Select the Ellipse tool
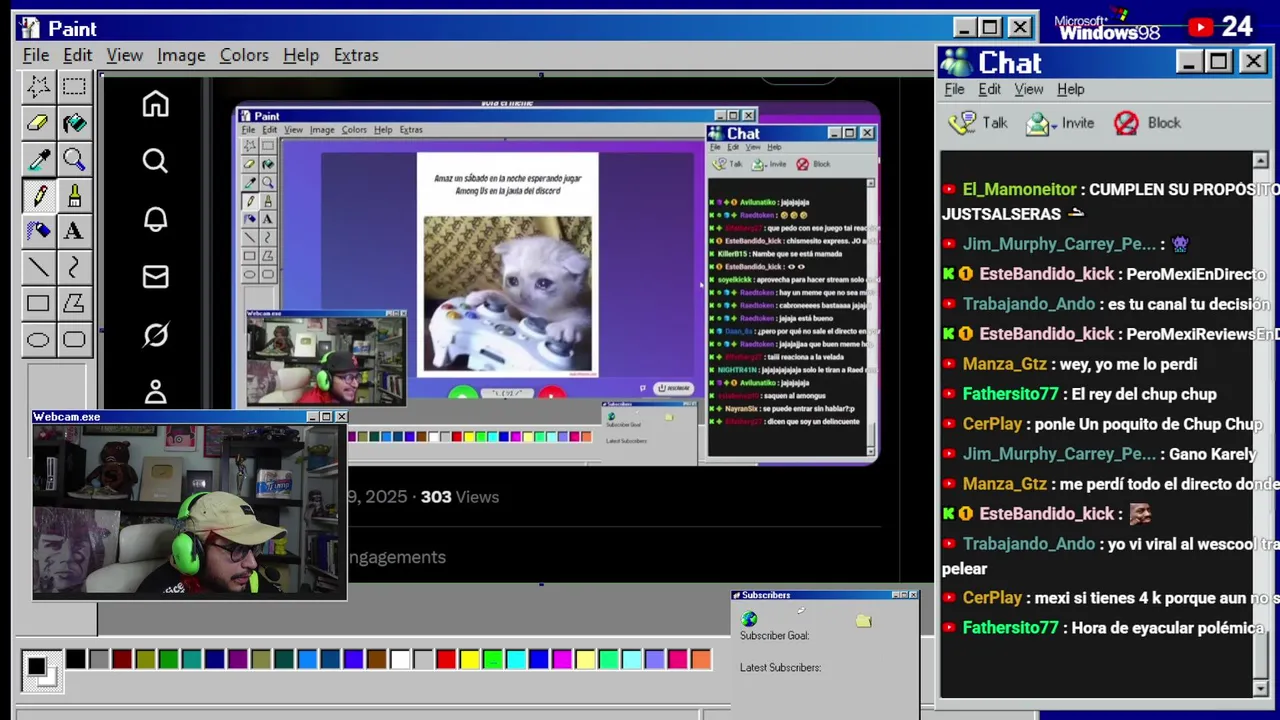 point(38,339)
